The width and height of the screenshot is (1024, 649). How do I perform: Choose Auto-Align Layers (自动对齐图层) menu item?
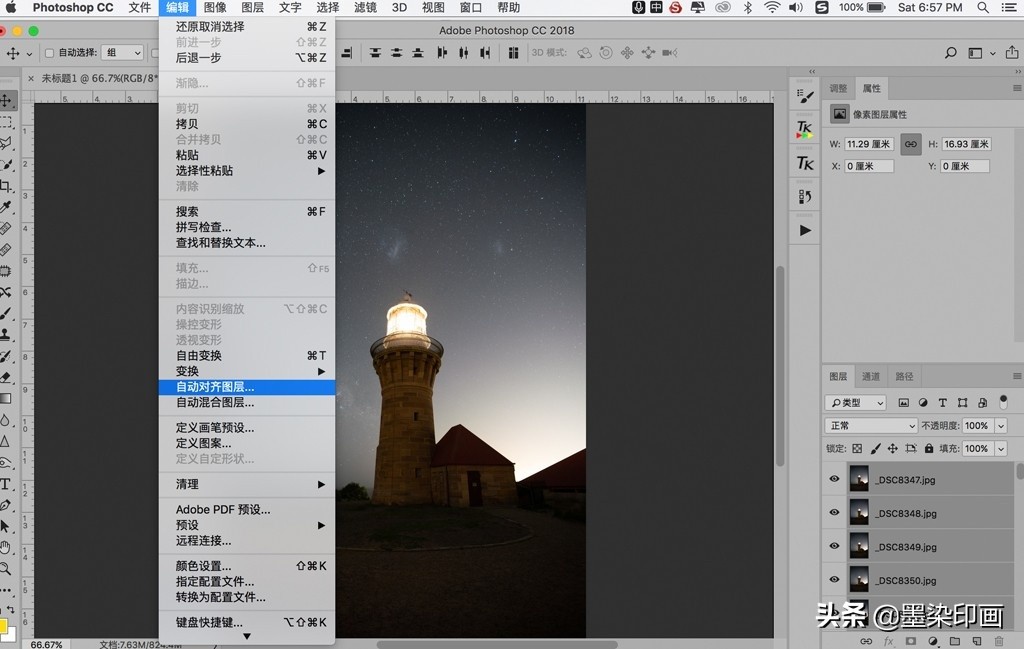215,387
